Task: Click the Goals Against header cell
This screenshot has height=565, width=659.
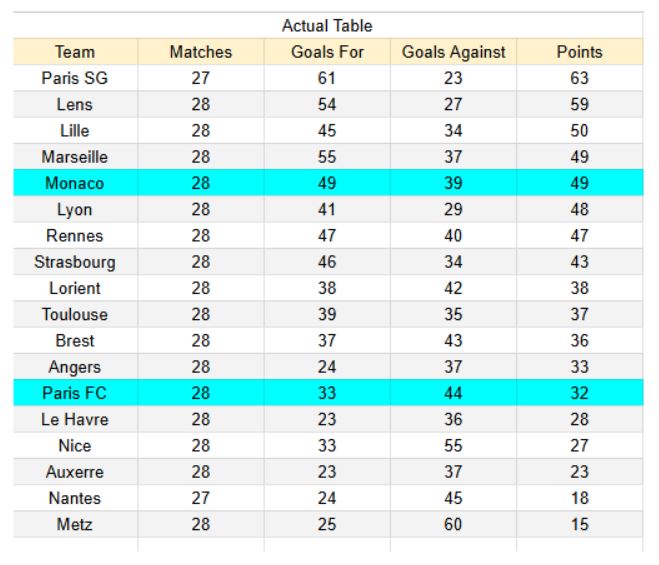Action: (453, 52)
